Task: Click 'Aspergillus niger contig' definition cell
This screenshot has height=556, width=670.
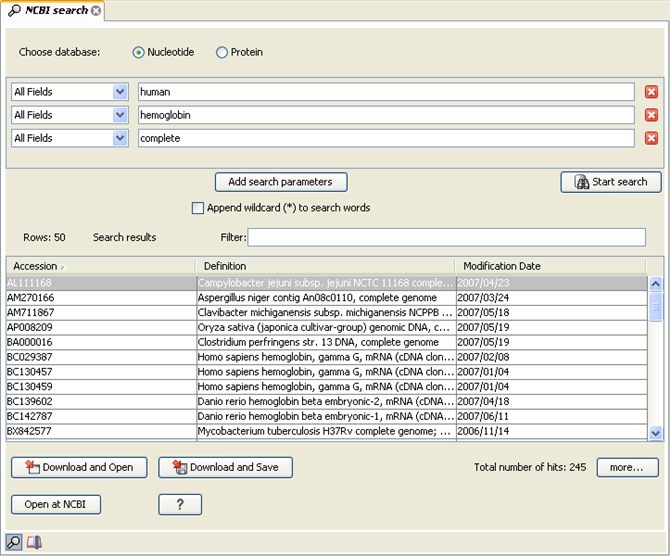Action: click(x=326, y=298)
